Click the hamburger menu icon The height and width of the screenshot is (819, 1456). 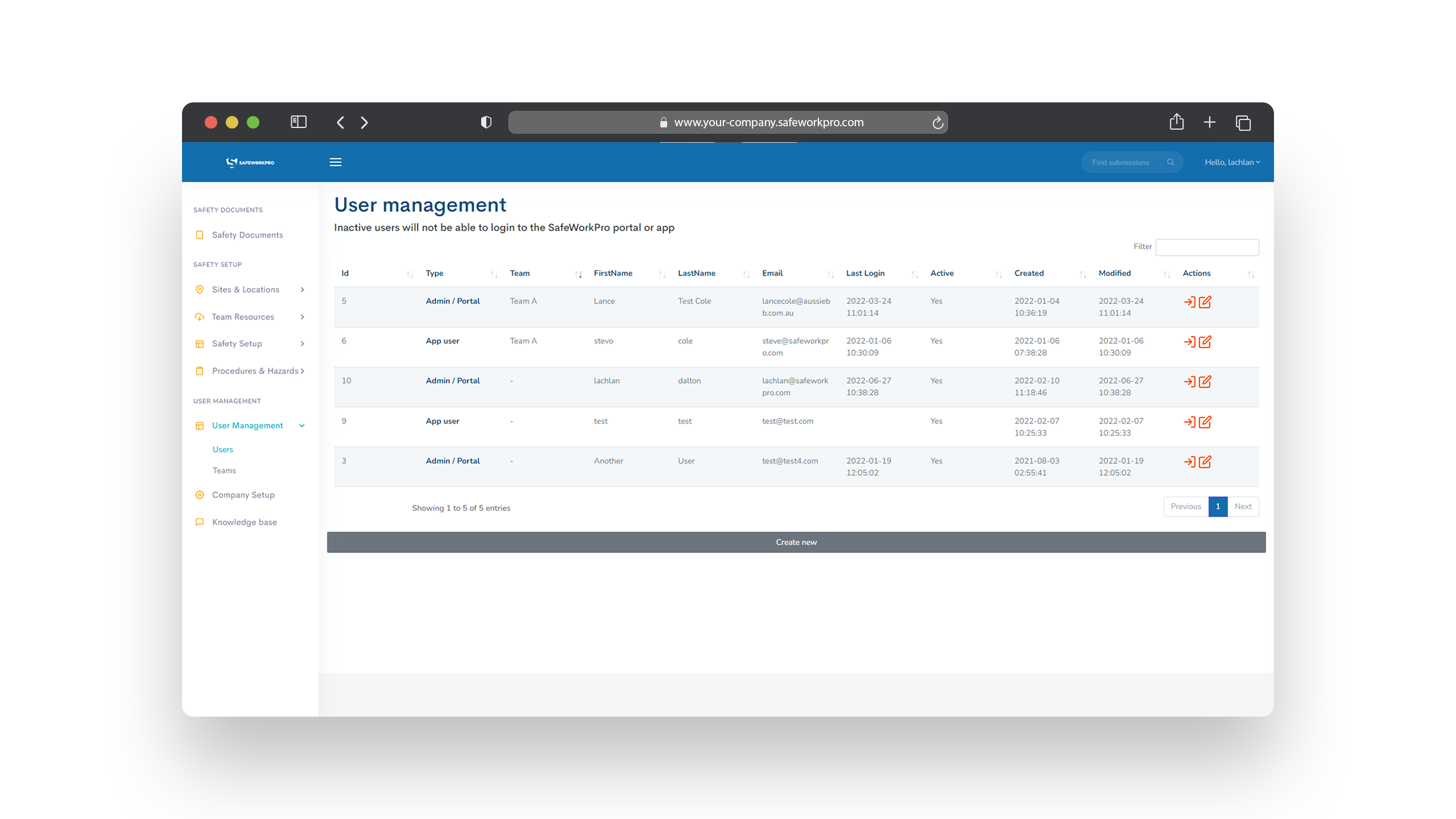tap(335, 162)
